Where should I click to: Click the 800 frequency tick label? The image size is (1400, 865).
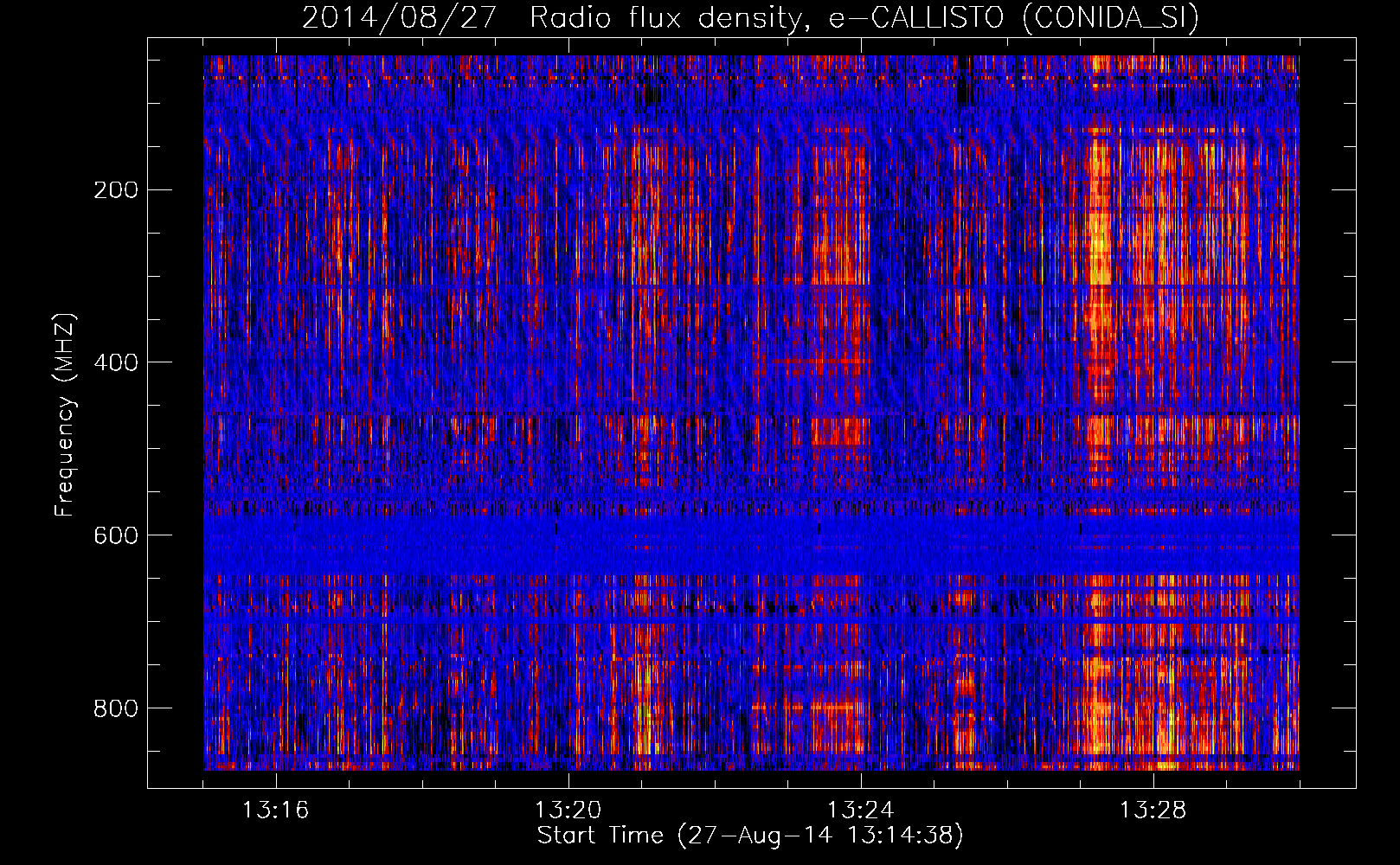coord(115,708)
